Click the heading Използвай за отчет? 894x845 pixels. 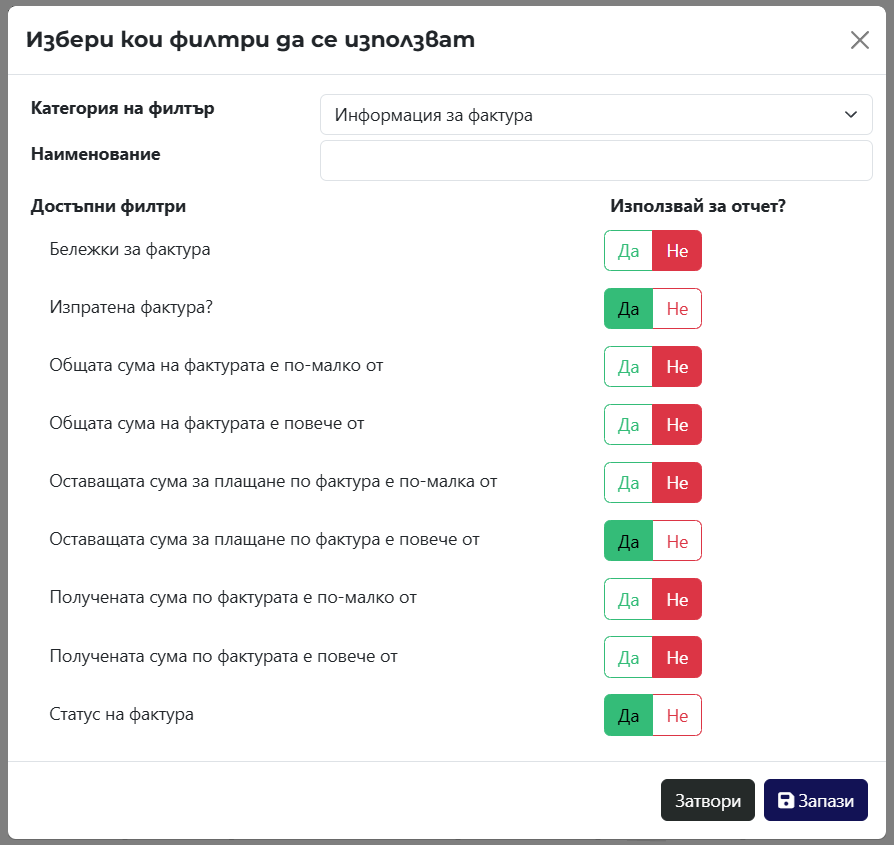coord(698,206)
